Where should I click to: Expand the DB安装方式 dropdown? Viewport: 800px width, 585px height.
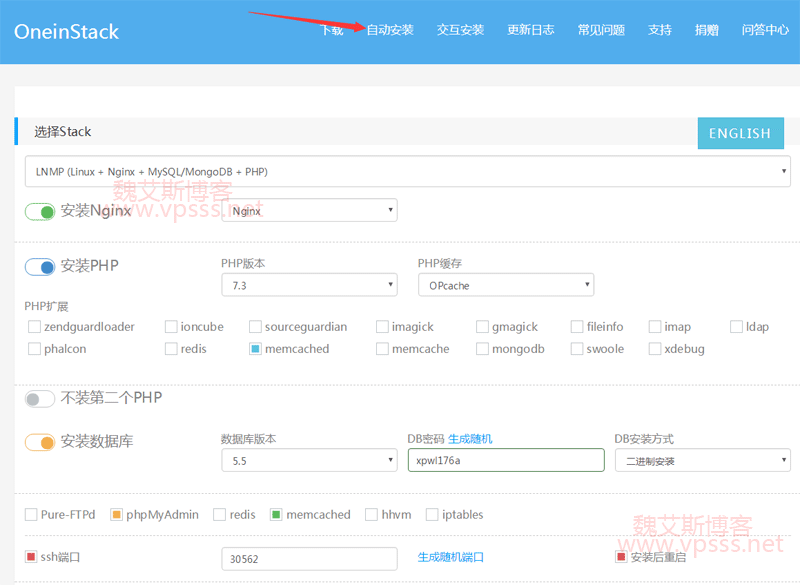coord(702,461)
